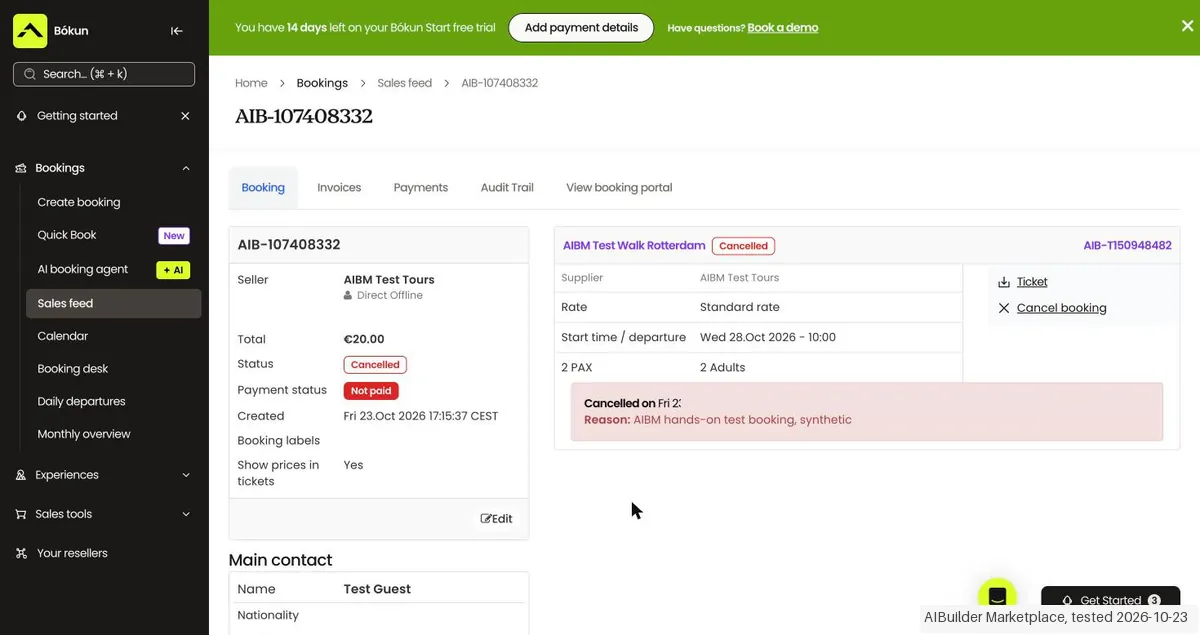Open Booking desk in sidebar

pyautogui.click(x=73, y=369)
